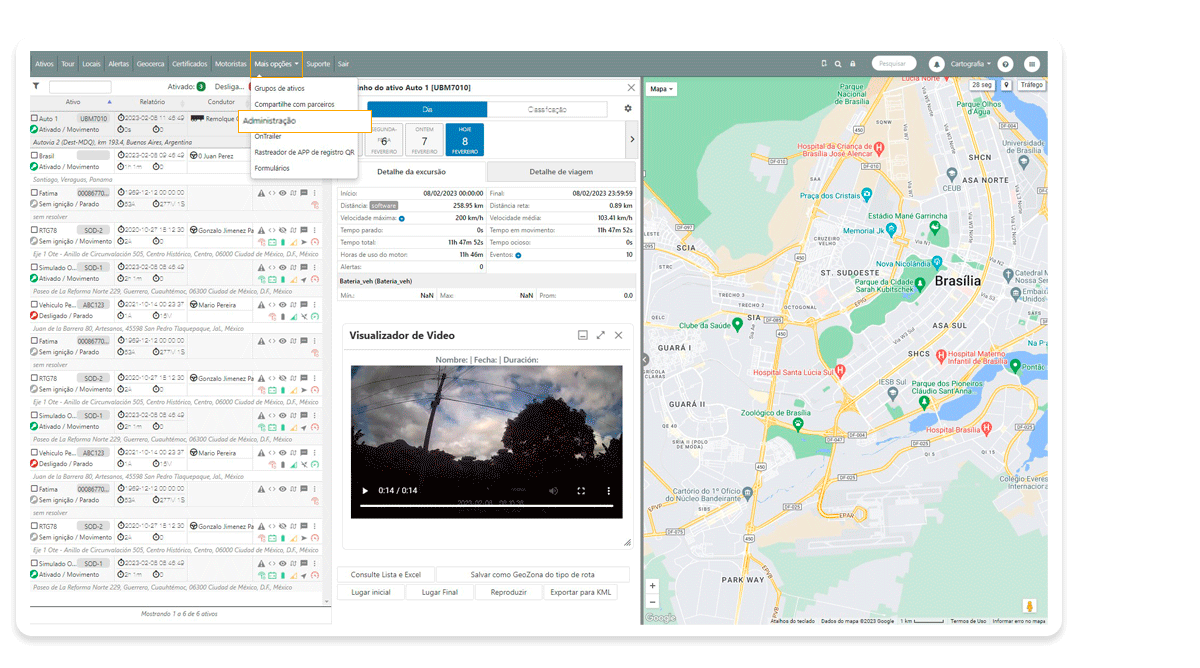Click the notification bell icon
1200x668 pixels.
[x=937, y=64]
